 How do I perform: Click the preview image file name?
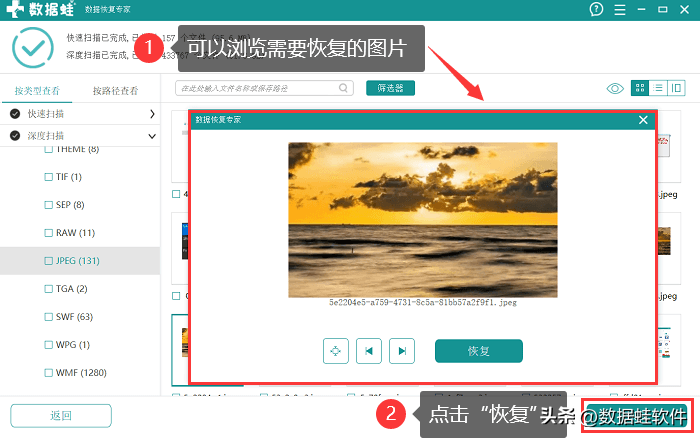coord(423,303)
